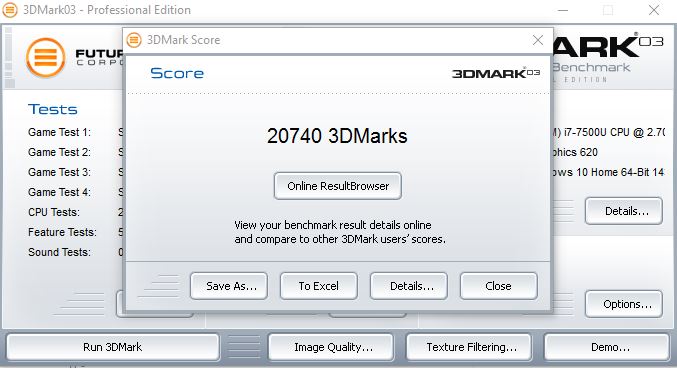The height and width of the screenshot is (368, 677).
Task: Close the 3DMark03 main window
Action: (654, 10)
